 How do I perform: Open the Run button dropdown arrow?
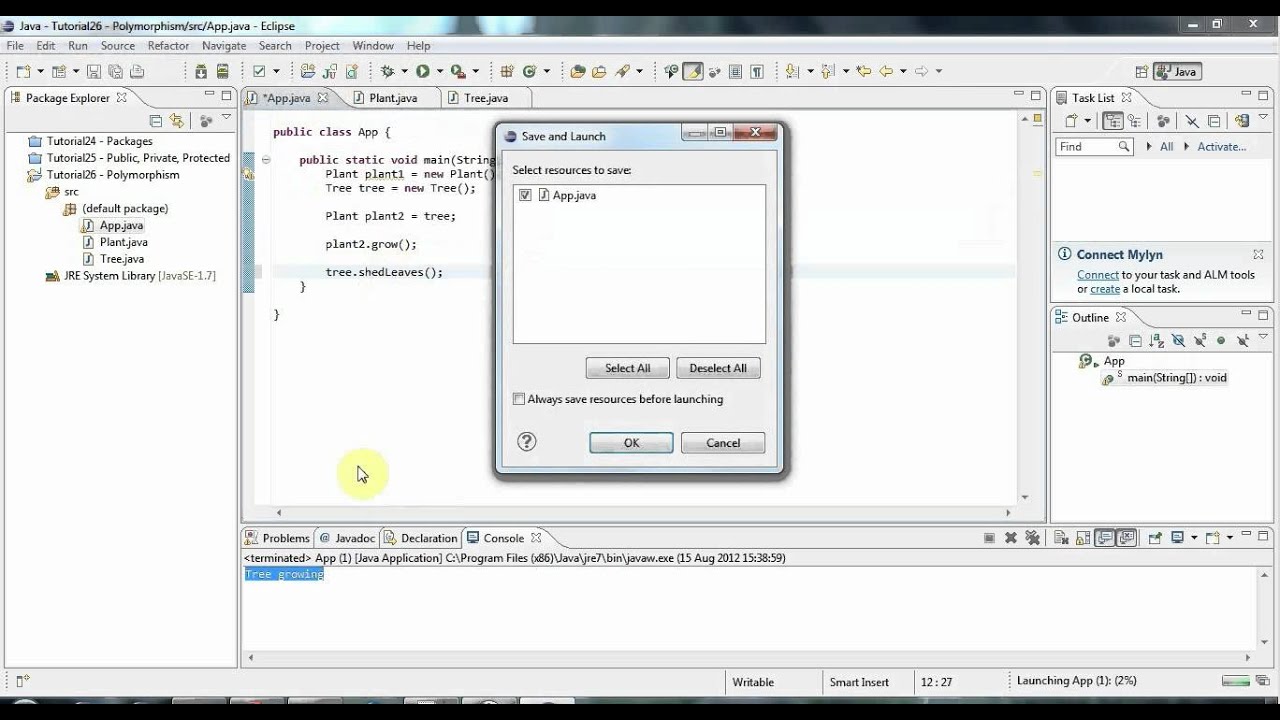point(440,71)
